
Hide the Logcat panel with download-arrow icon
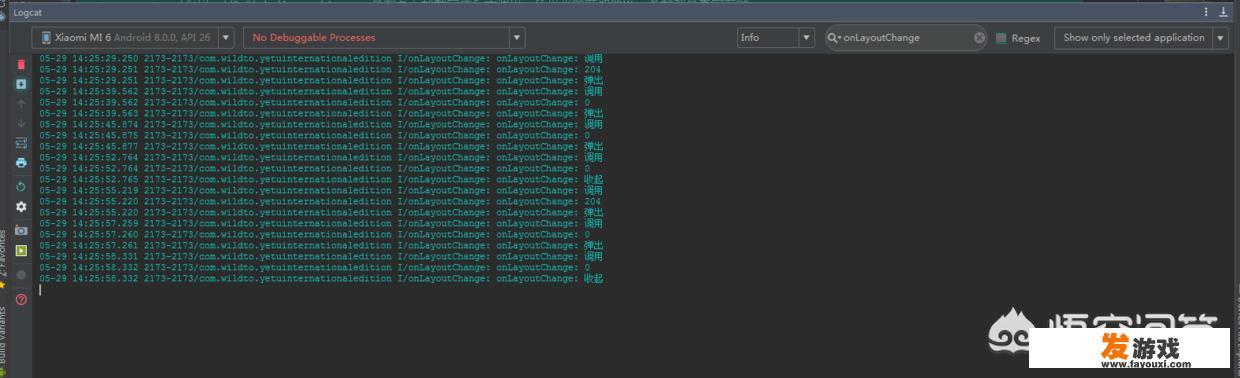(x=1223, y=12)
